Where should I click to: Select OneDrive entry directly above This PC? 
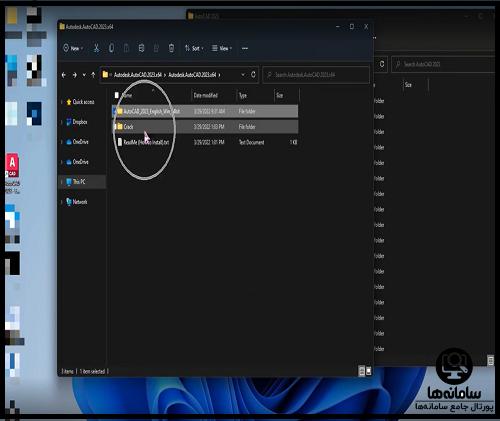pyautogui.click(x=80, y=162)
